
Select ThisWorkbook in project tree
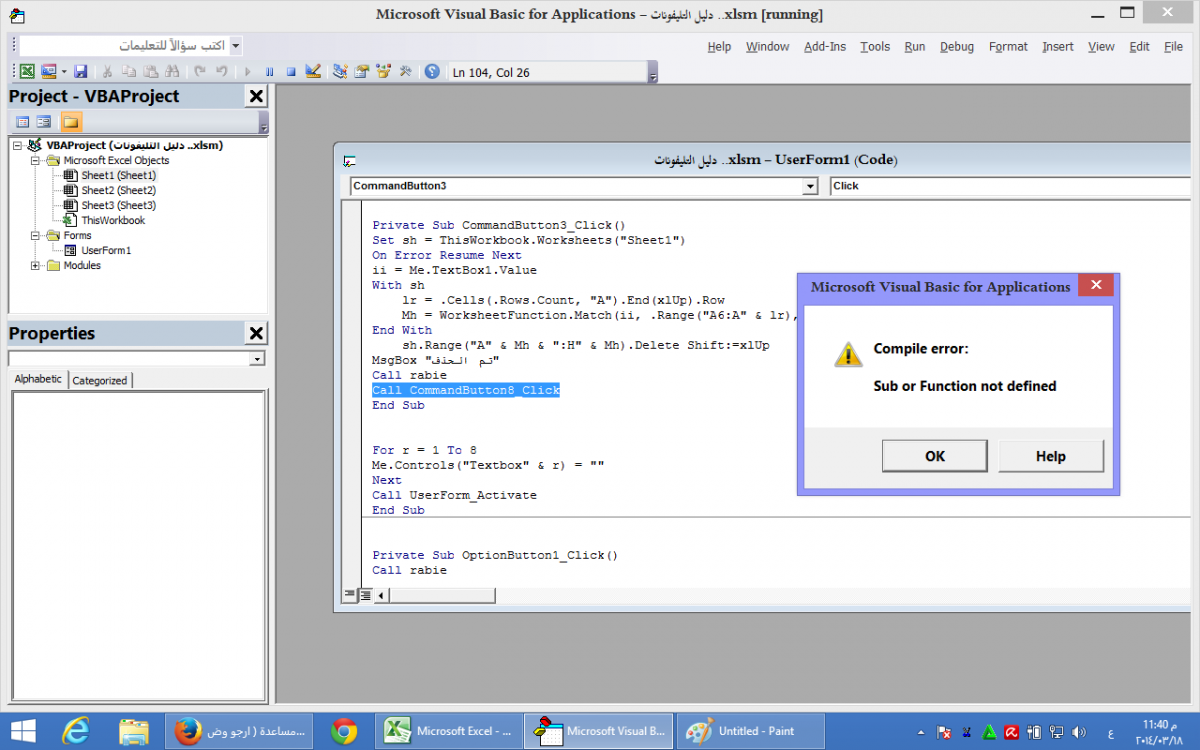coord(113,220)
